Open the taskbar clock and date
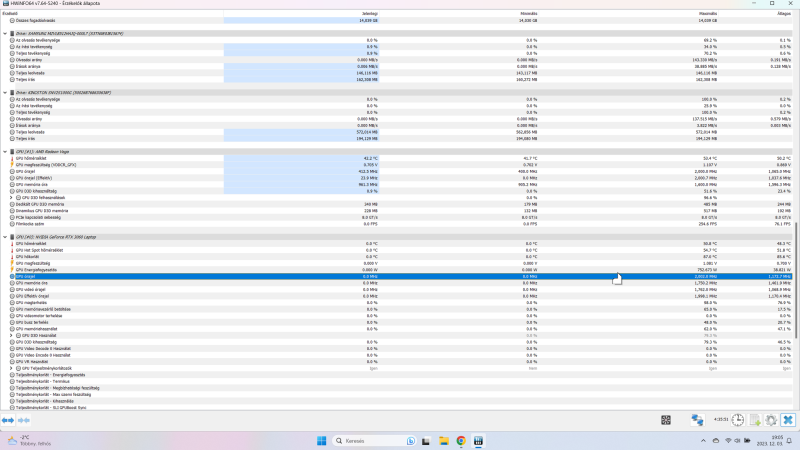Screen dimensions: 800x450 pos(770,441)
